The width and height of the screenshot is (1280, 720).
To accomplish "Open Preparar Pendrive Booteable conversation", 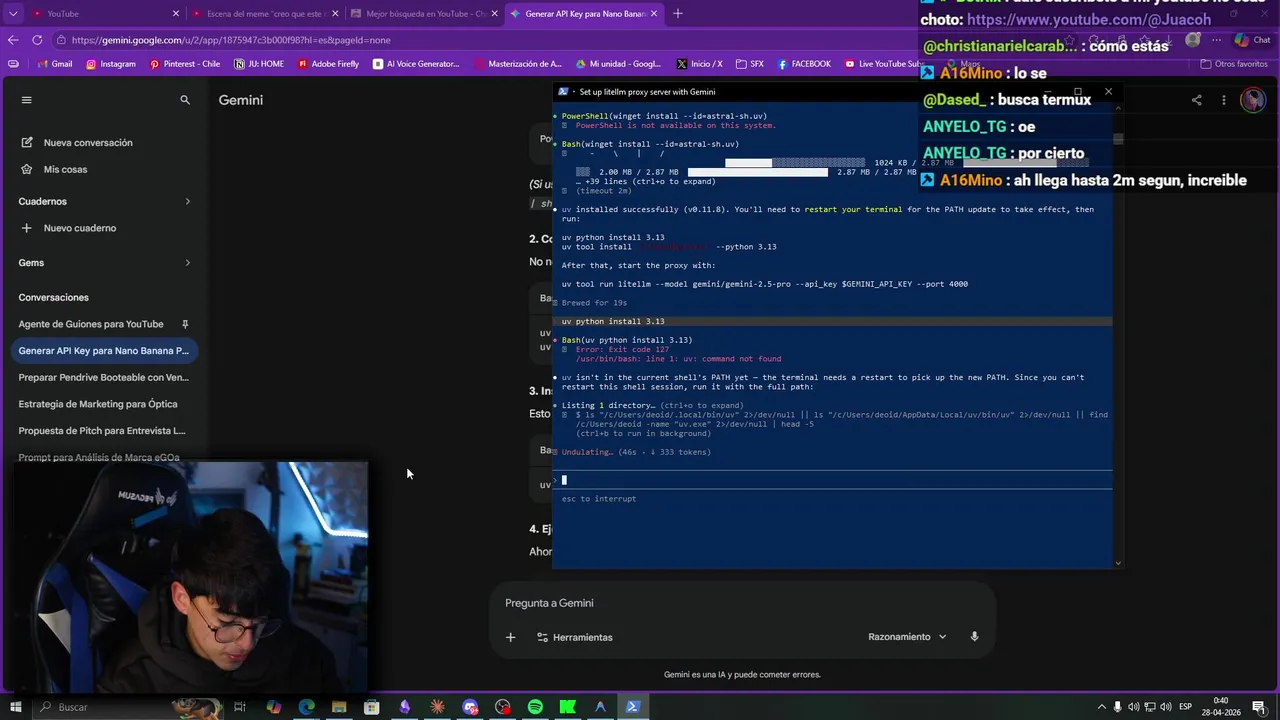I will 104,378.
